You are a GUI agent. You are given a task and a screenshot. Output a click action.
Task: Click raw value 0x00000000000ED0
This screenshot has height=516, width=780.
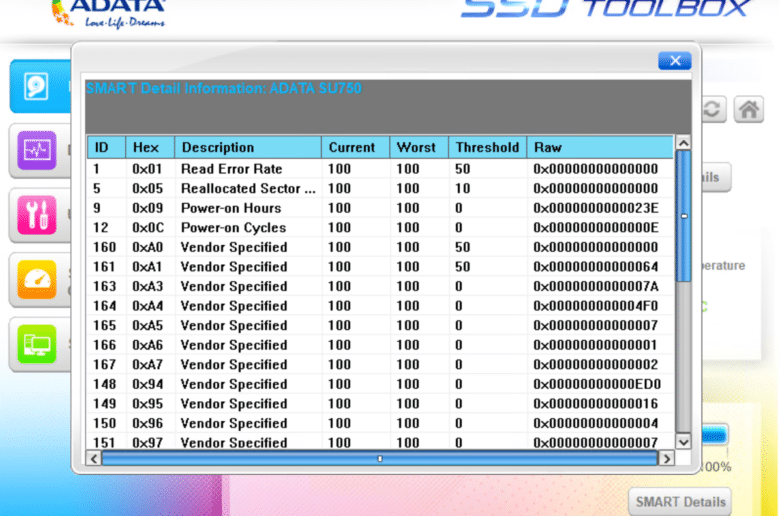(596, 384)
